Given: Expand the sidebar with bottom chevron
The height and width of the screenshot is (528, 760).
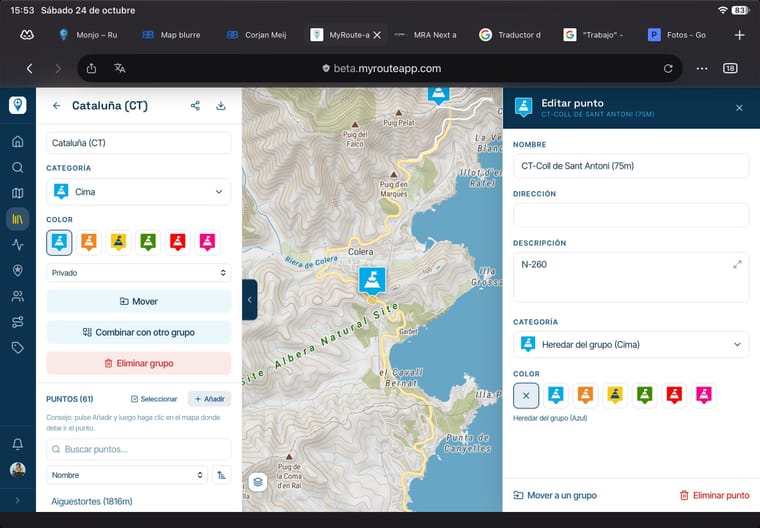Looking at the screenshot, I should [17, 500].
